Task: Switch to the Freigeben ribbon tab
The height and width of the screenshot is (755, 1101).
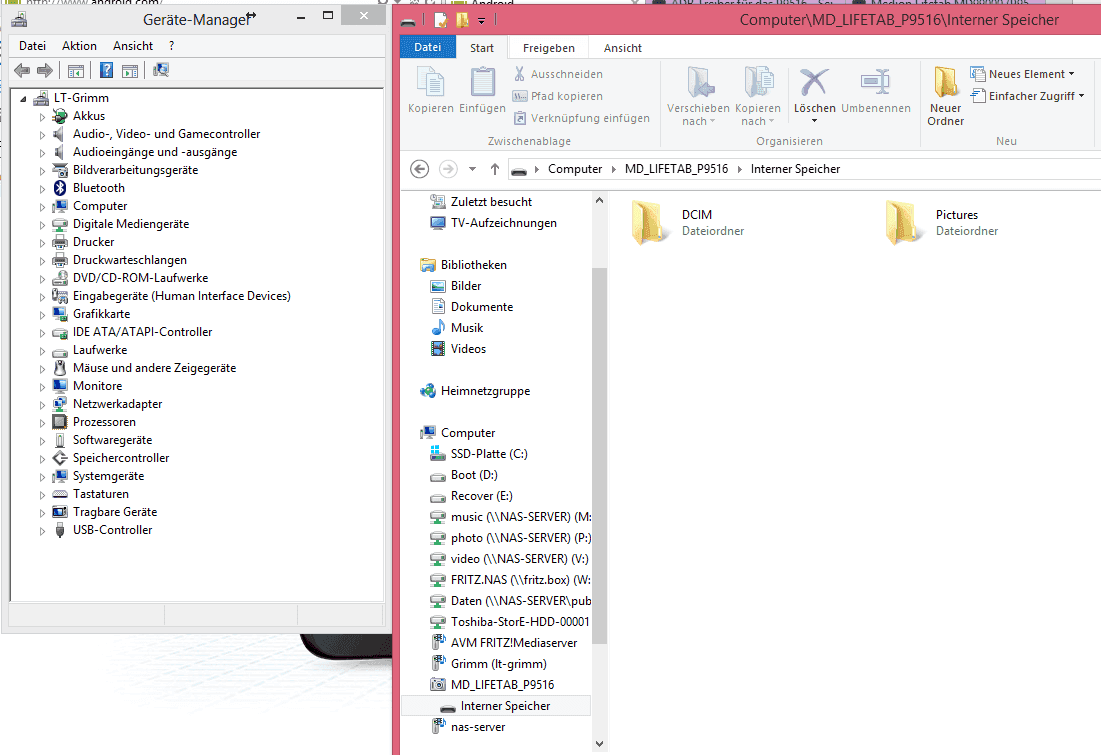Action: (548, 48)
